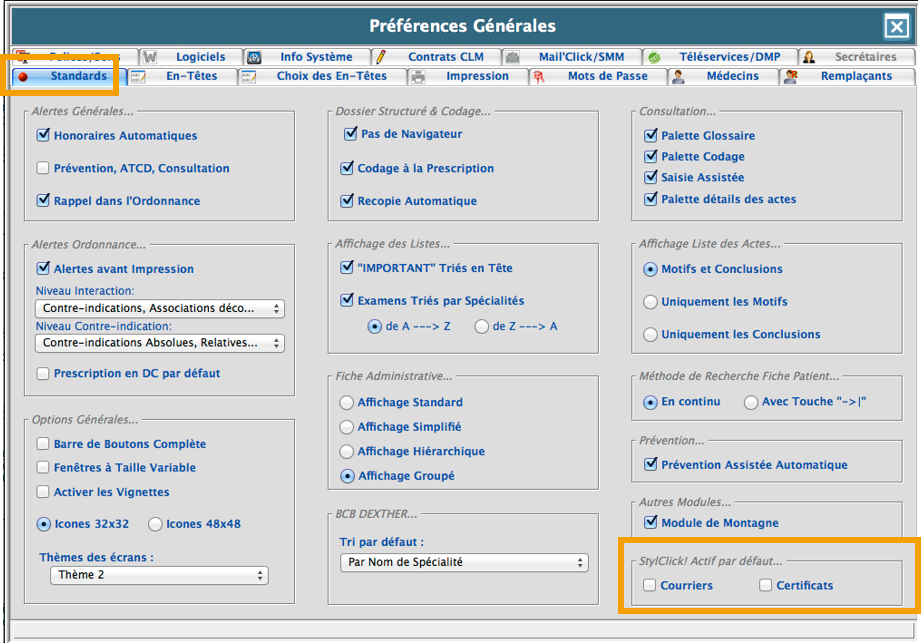This screenshot has height=643, width=921.
Task: Switch to the Choix des En-Têtes tab
Action: (x=330, y=76)
